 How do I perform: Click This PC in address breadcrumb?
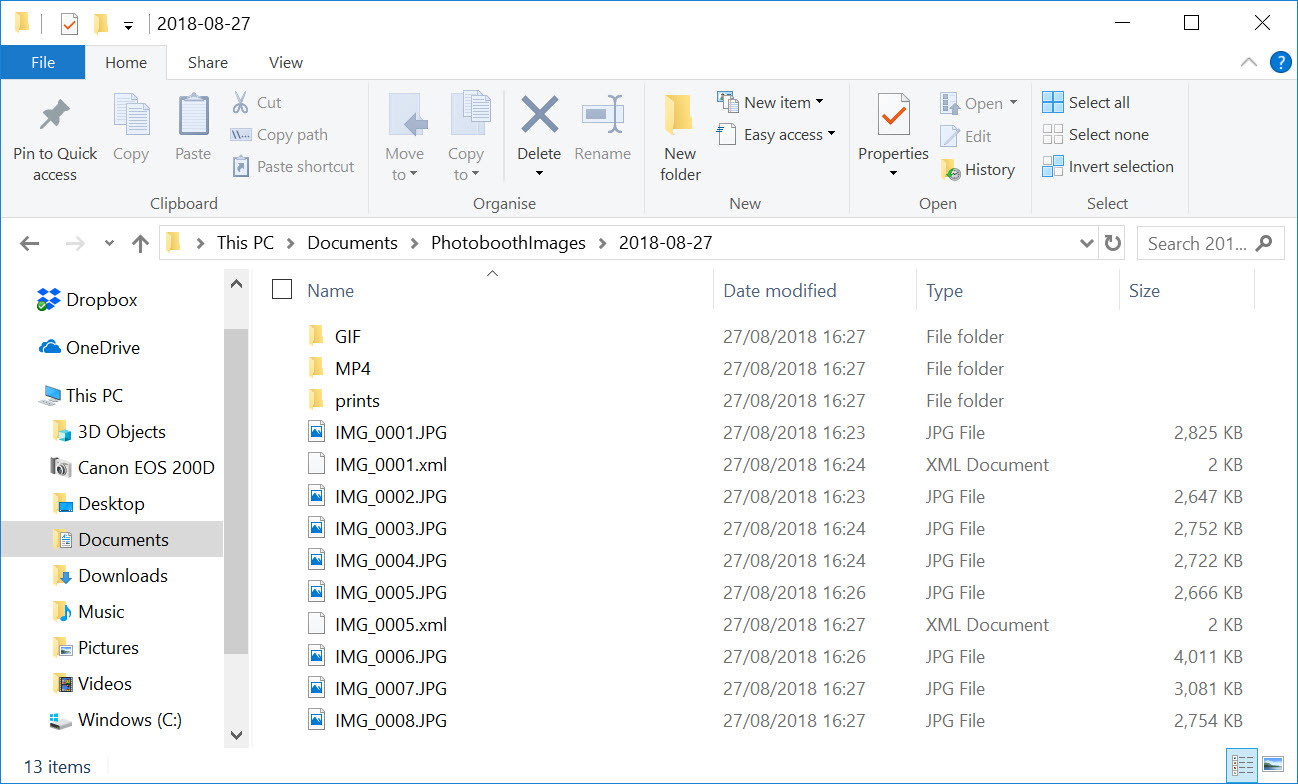246,243
